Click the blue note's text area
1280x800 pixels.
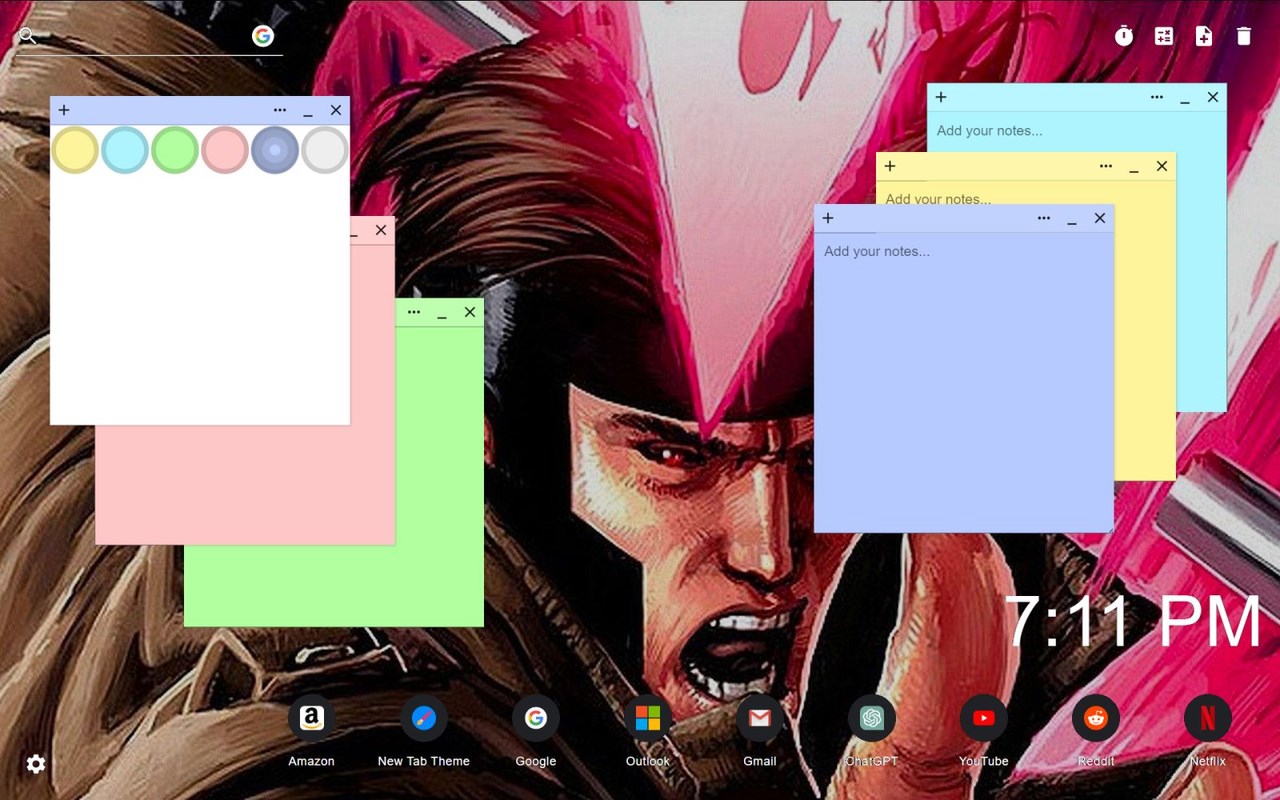(964, 381)
